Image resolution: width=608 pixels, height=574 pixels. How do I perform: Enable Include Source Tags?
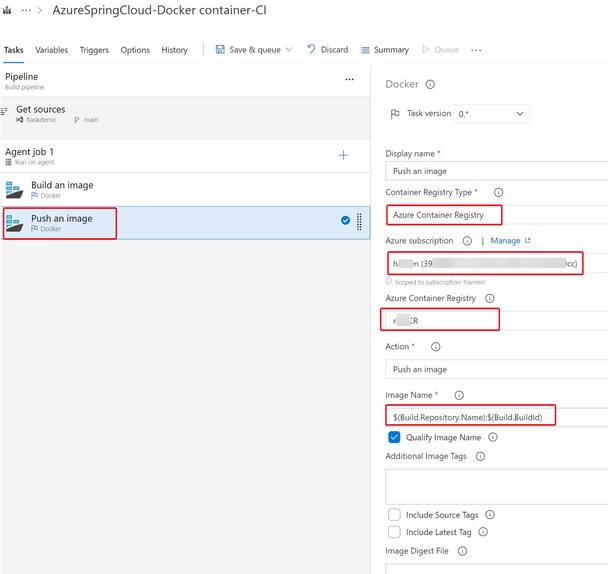point(394,515)
